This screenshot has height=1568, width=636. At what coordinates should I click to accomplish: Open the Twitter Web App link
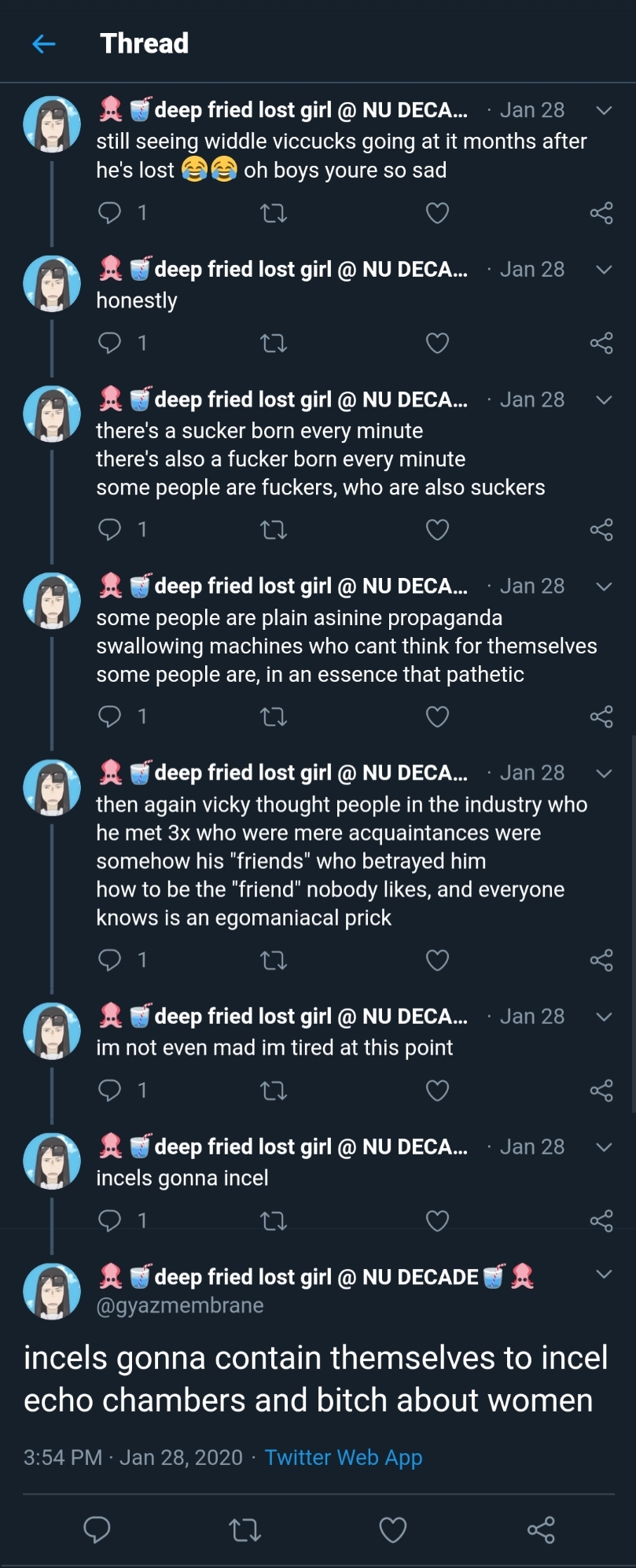(x=344, y=1457)
